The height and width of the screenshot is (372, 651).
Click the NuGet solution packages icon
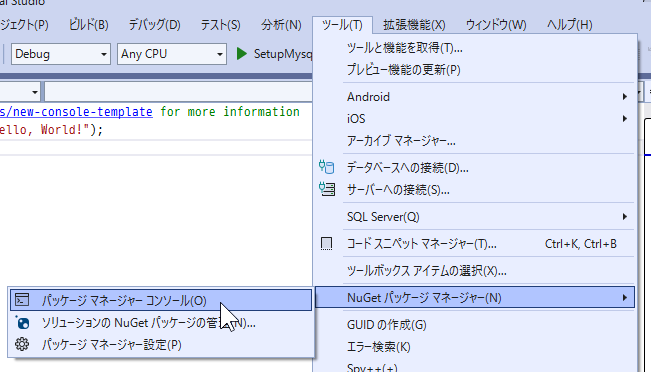point(22,322)
